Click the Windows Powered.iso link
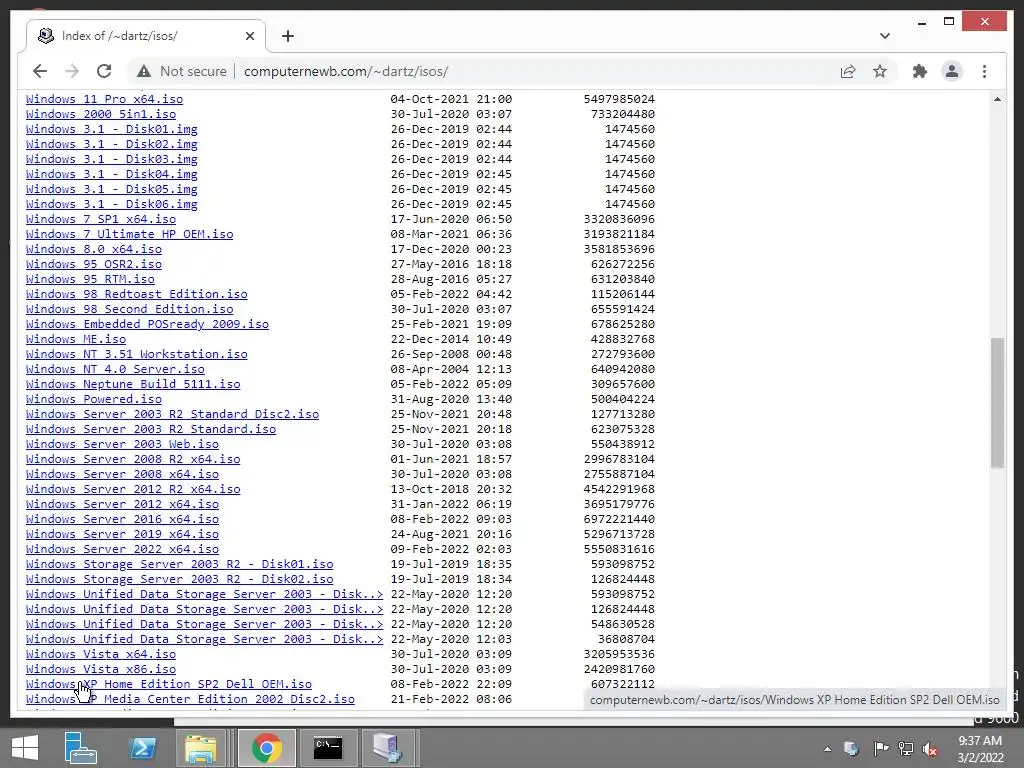 pos(94,400)
